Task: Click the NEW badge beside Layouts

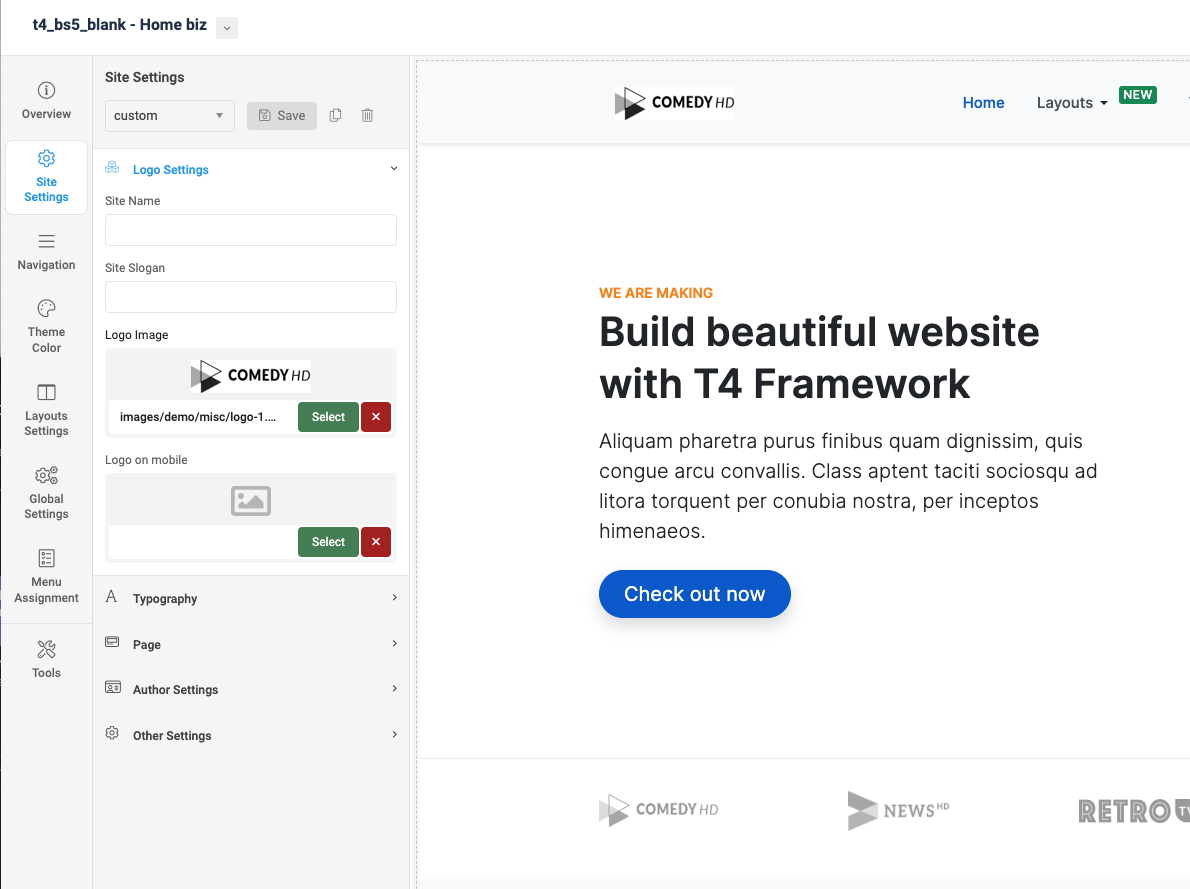Action: tap(1138, 95)
